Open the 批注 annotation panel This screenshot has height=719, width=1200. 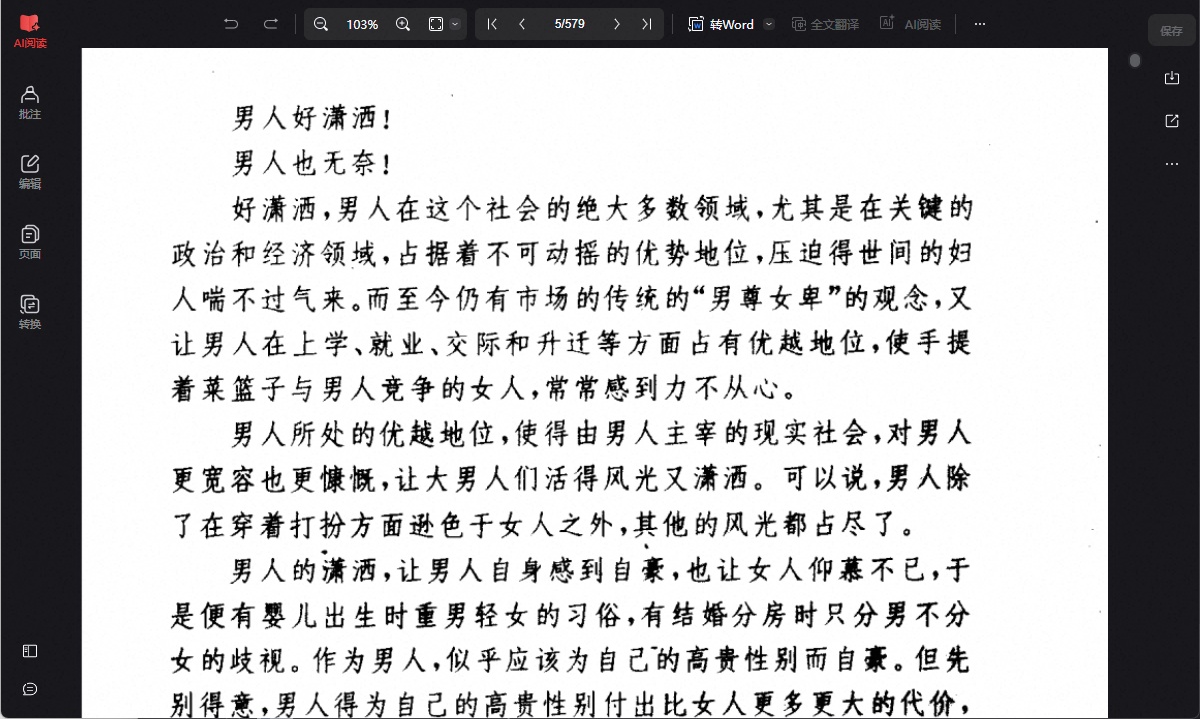pos(30,103)
